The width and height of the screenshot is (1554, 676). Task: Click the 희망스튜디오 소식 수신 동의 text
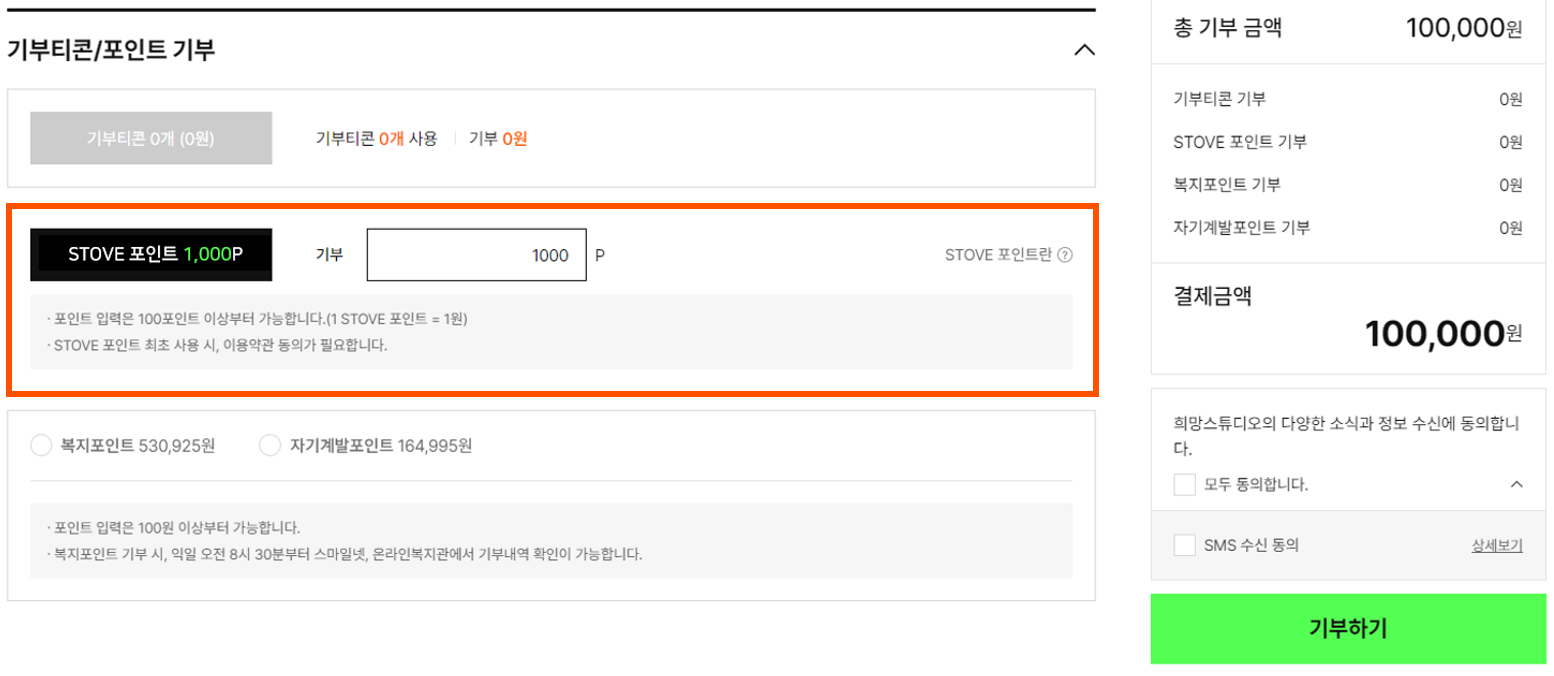1348,436
